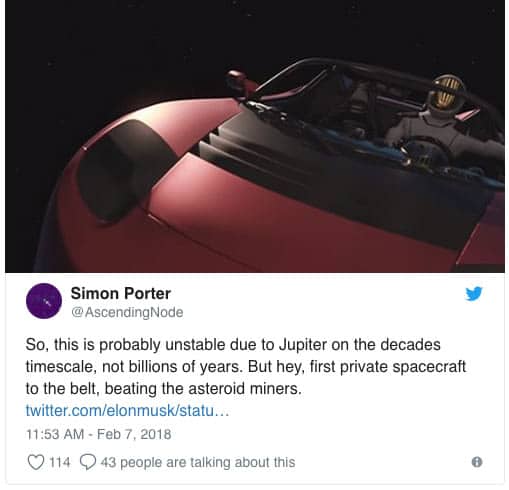Image resolution: width=509 pixels, height=490 pixels.
Task: Click the info icon at the bottom right
Action: tap(477, 462)
